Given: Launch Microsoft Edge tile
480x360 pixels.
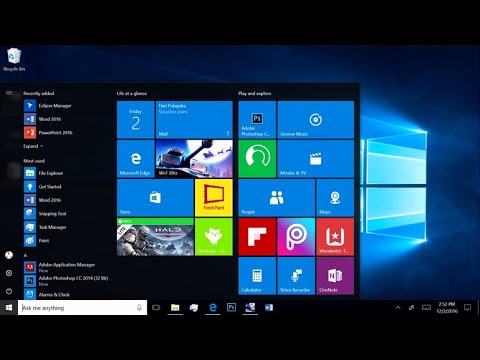Looking at the screenshot, I should (x=136, y=159).
